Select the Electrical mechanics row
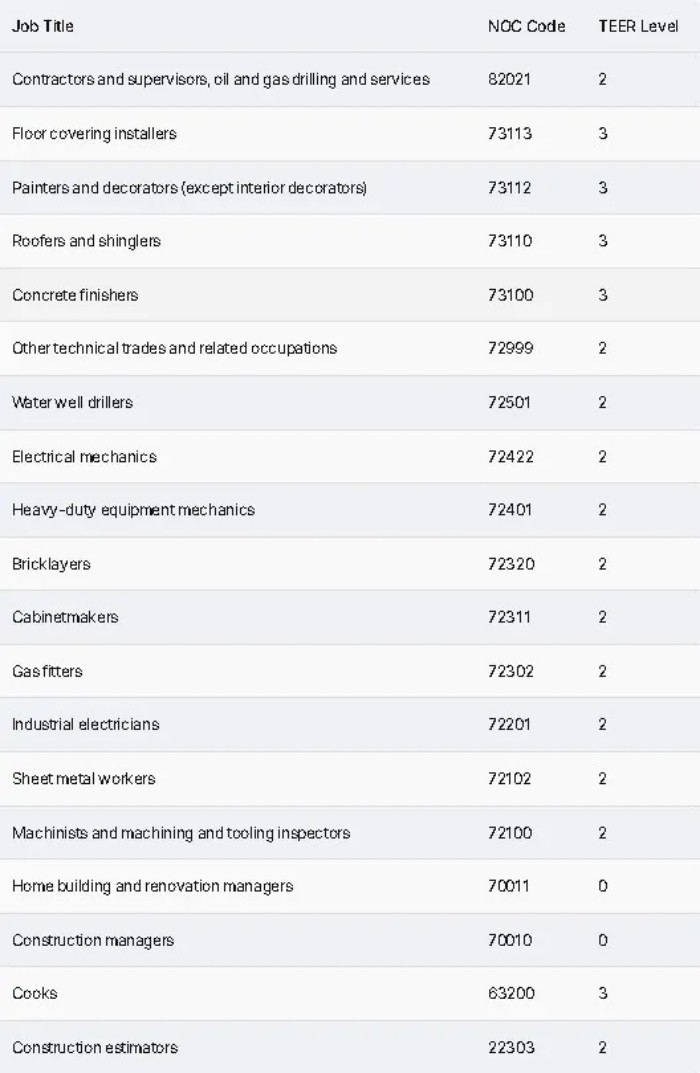 (84, 457)
